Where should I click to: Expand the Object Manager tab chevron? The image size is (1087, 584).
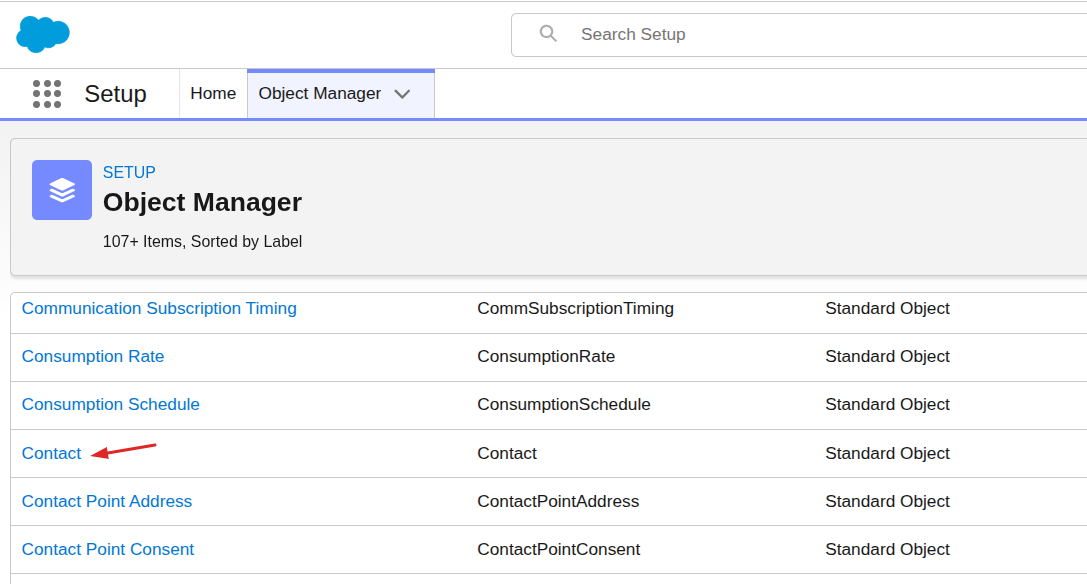(402, 94)
